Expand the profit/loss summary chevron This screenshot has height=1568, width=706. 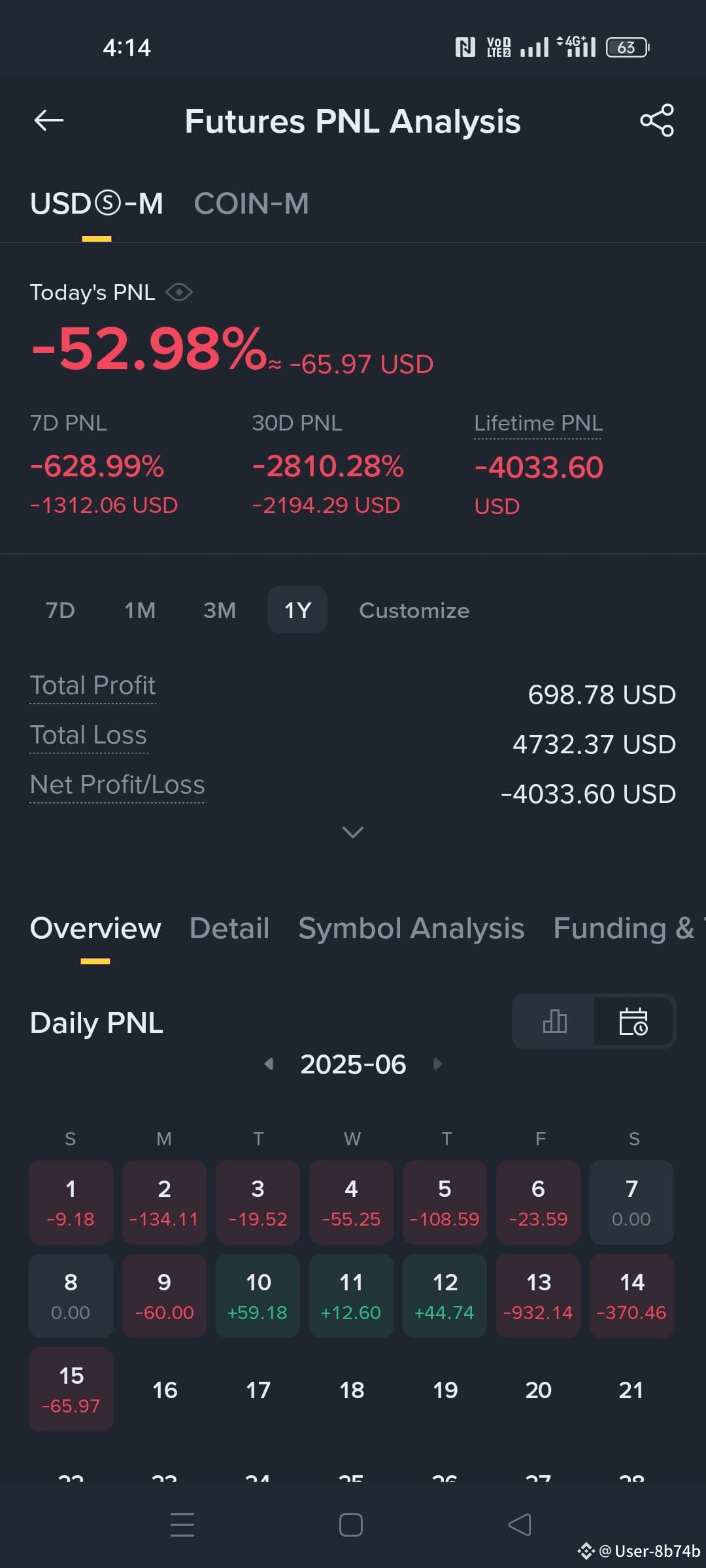coord(353,832)
